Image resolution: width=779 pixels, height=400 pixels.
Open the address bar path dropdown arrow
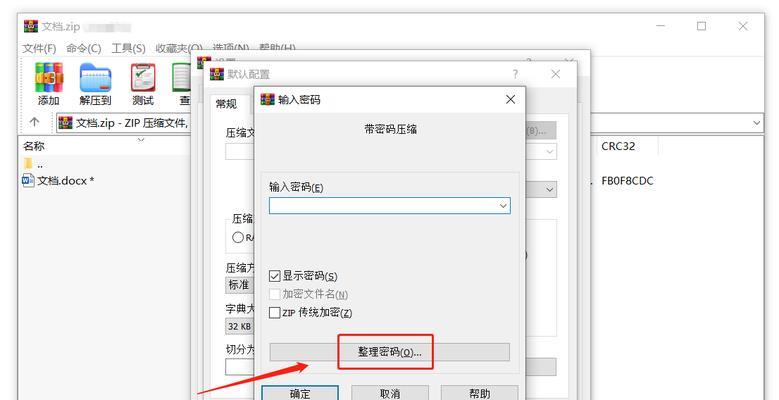756,123
